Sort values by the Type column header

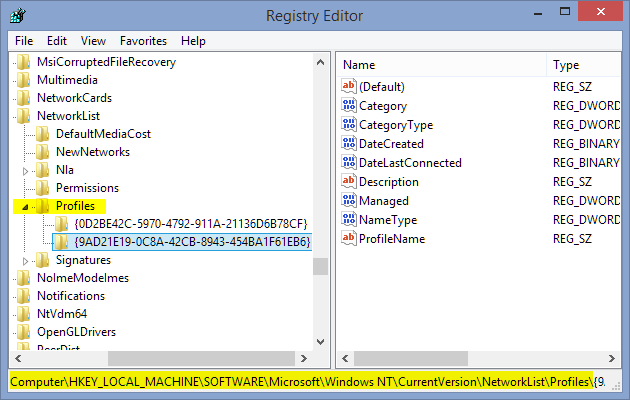(584, 65)
